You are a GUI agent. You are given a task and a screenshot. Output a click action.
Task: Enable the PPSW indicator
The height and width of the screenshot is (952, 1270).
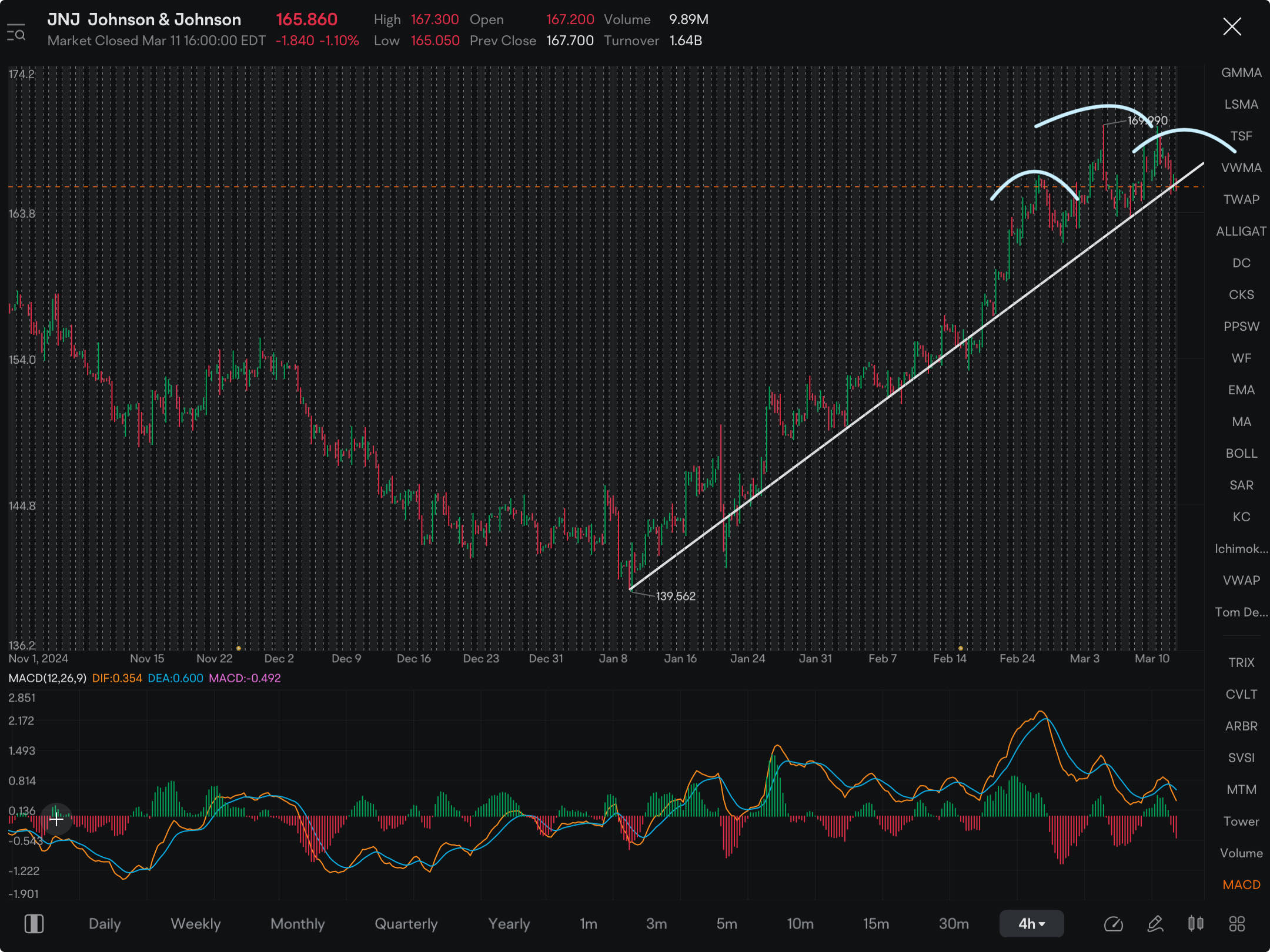click(1241, 327)
